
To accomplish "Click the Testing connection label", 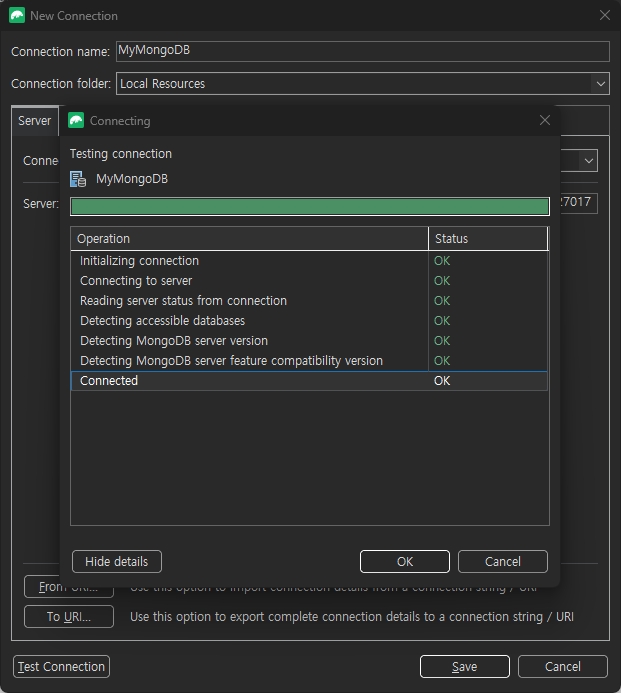I will pos(121,154).
